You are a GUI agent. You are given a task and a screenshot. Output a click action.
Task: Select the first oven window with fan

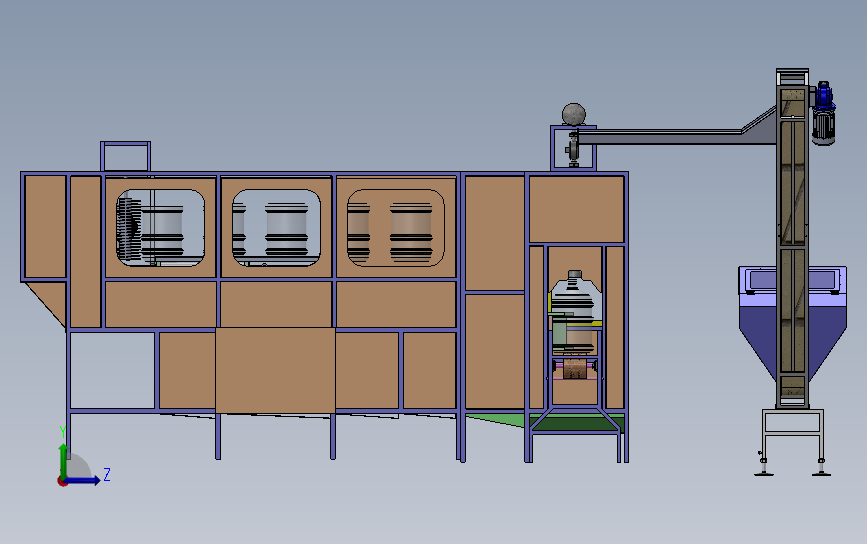(160, 228)
